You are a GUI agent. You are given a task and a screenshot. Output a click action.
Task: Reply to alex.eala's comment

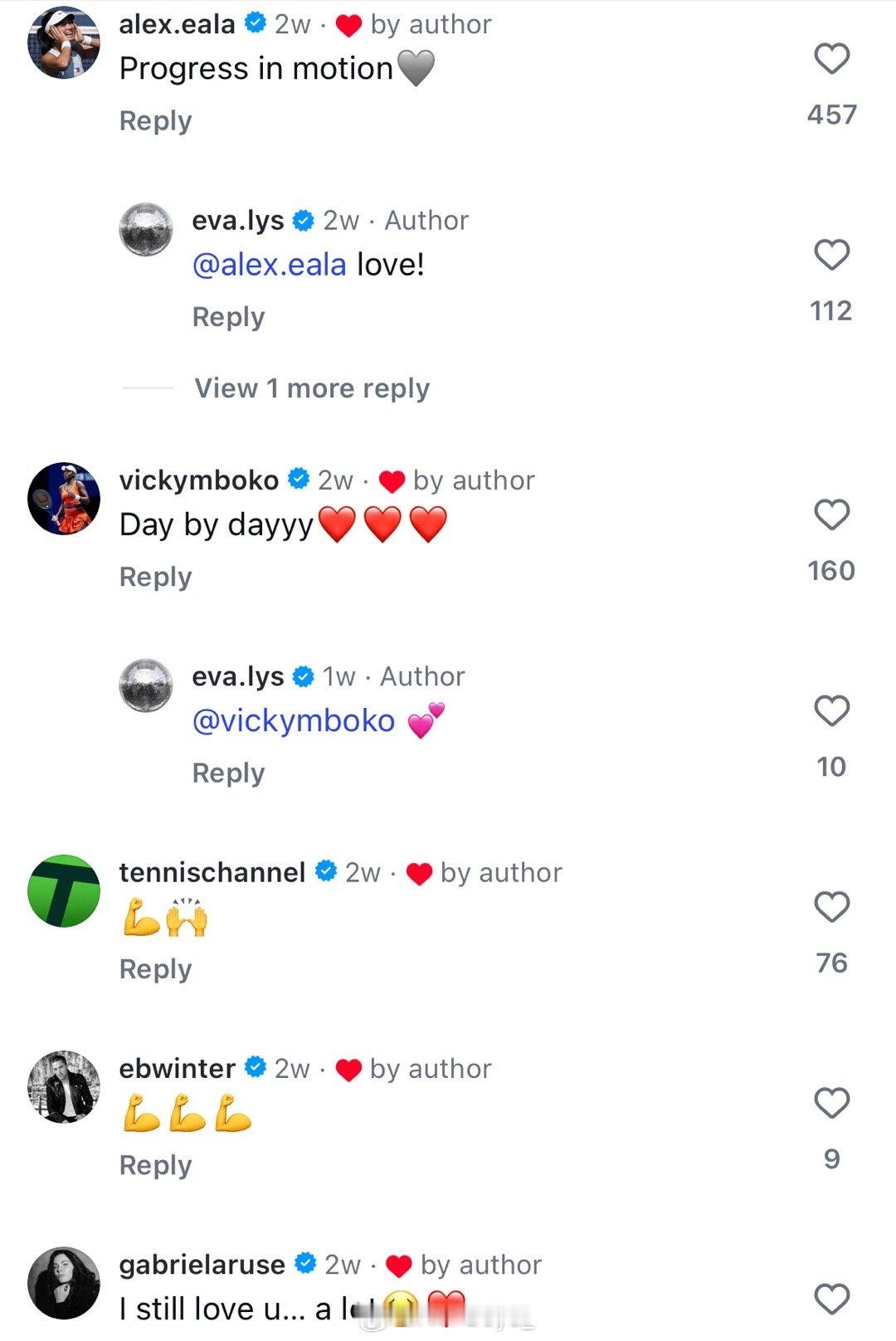click(156, 121)
